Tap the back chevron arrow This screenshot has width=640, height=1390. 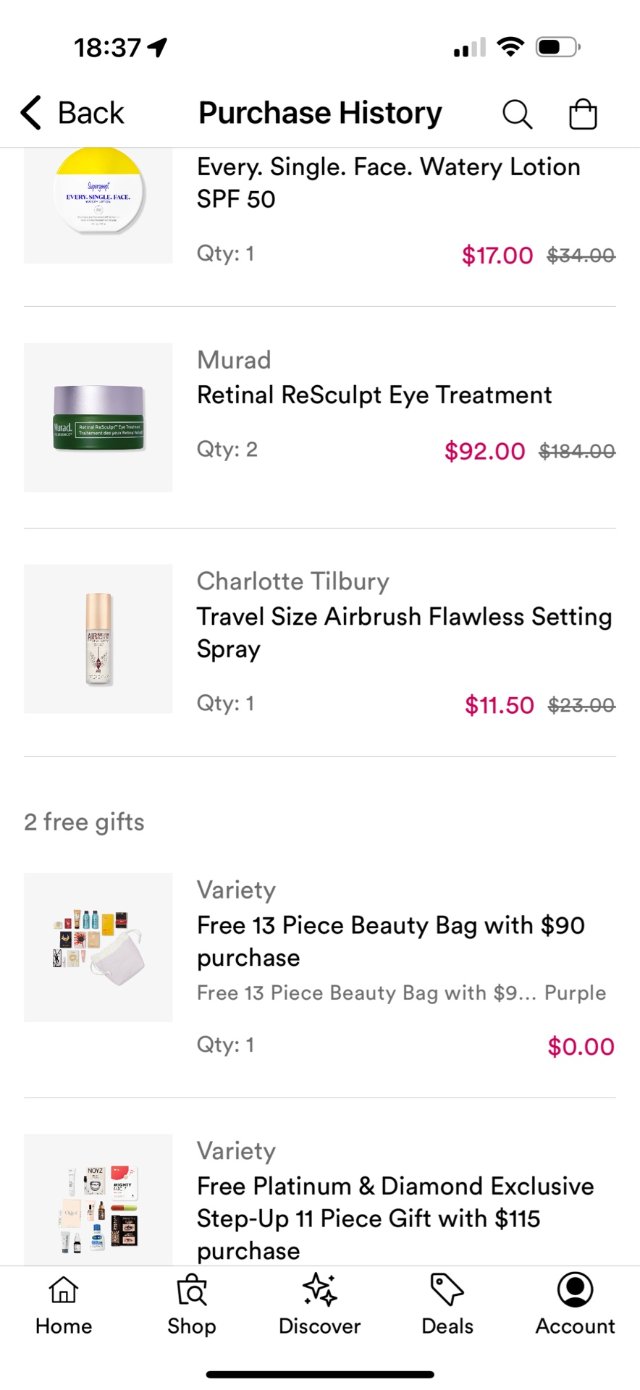[29, 113]
